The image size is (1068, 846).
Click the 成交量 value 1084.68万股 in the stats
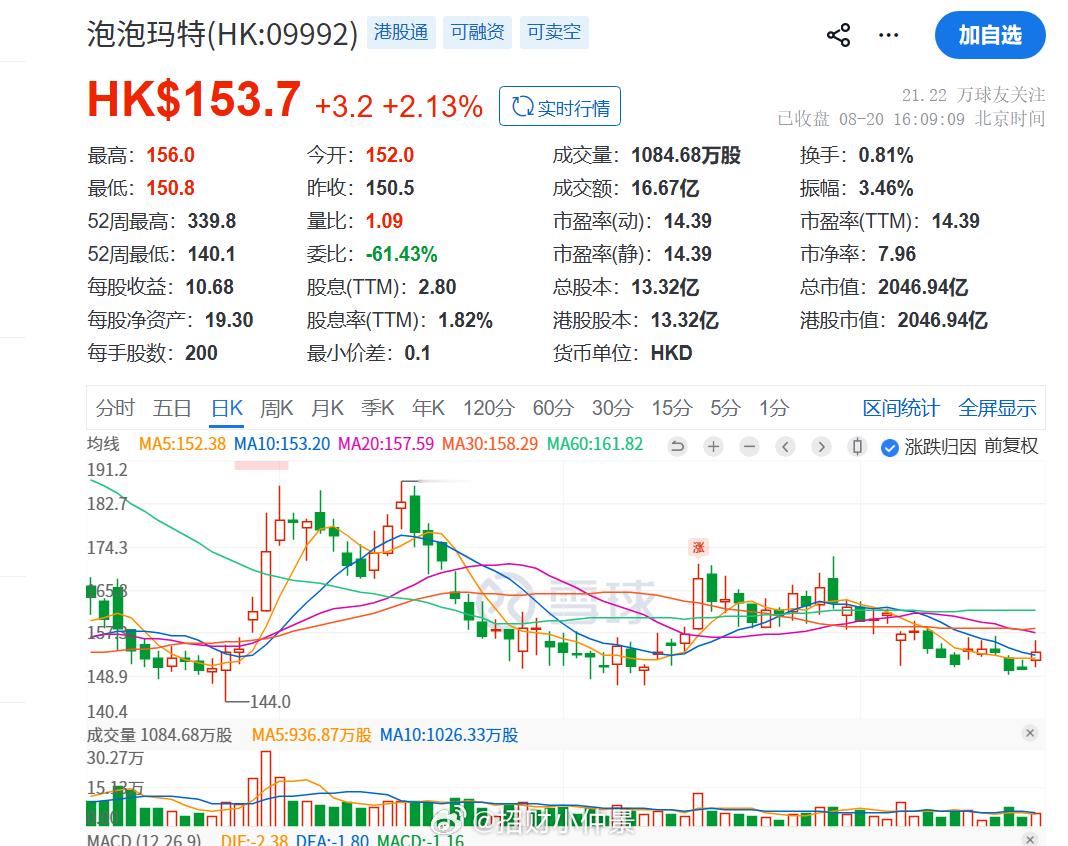685,155
